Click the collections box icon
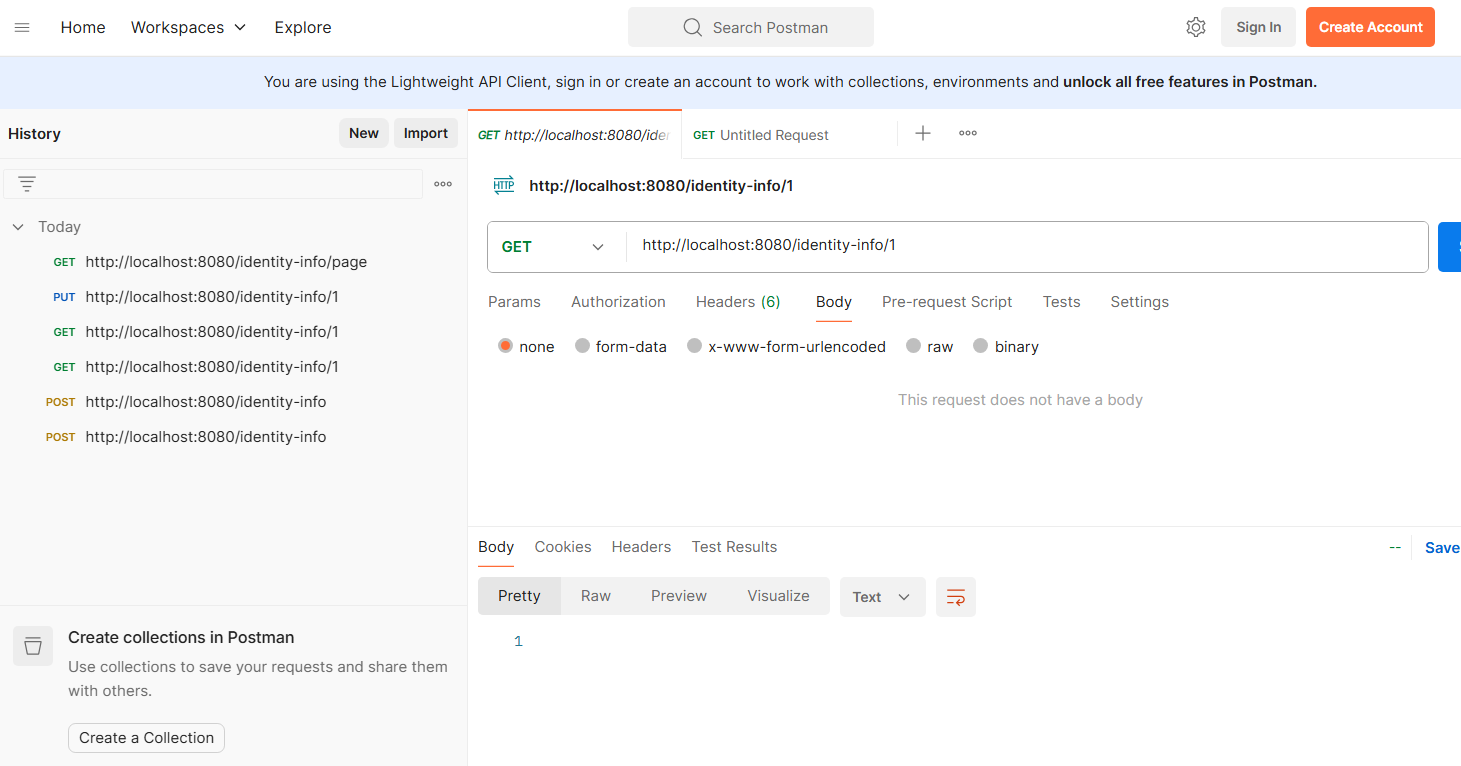This screenshot has height=766, width=1461. click(32, 646)
